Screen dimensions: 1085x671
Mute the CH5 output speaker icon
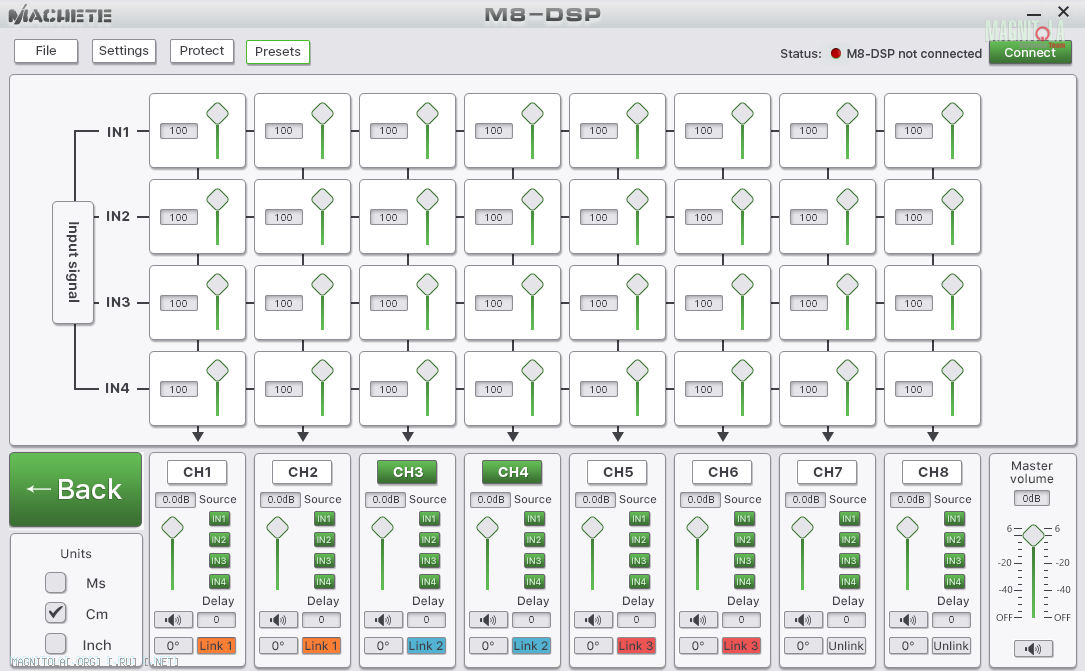tap(593, 620)
